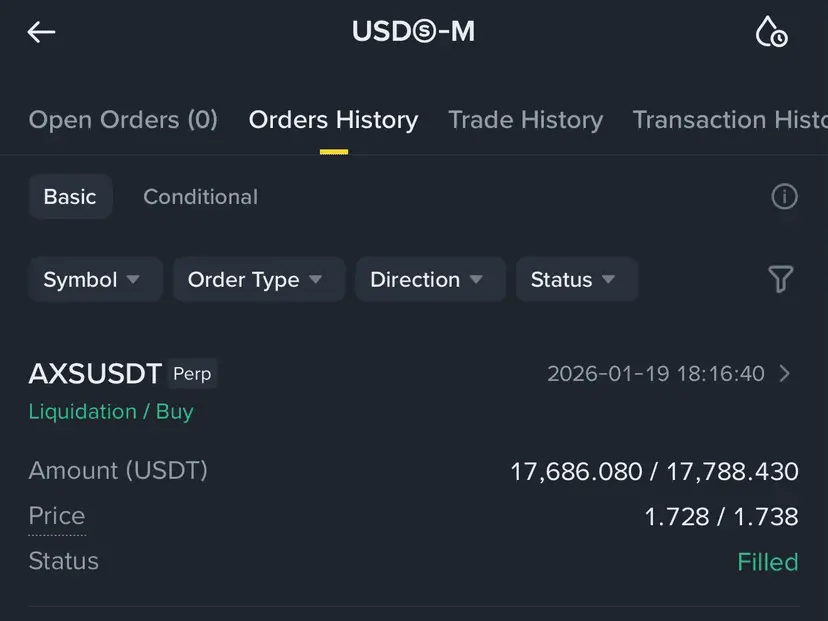828x621 pixels.
Task: Select the Orders History tab
Action: click(333, 120)
